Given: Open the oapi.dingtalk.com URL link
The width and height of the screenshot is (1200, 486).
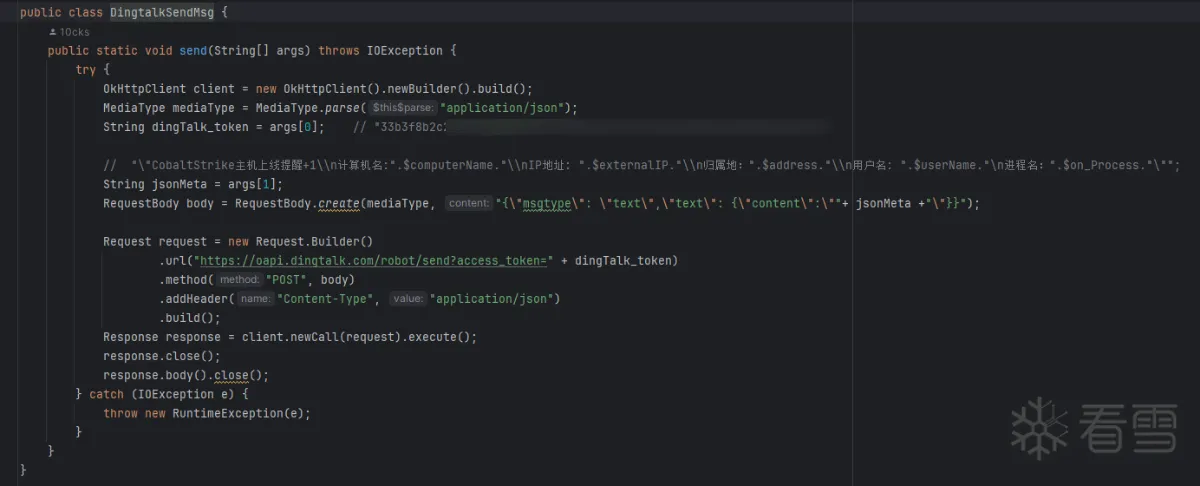Looking at the screenshot, I should click(375, 260).
